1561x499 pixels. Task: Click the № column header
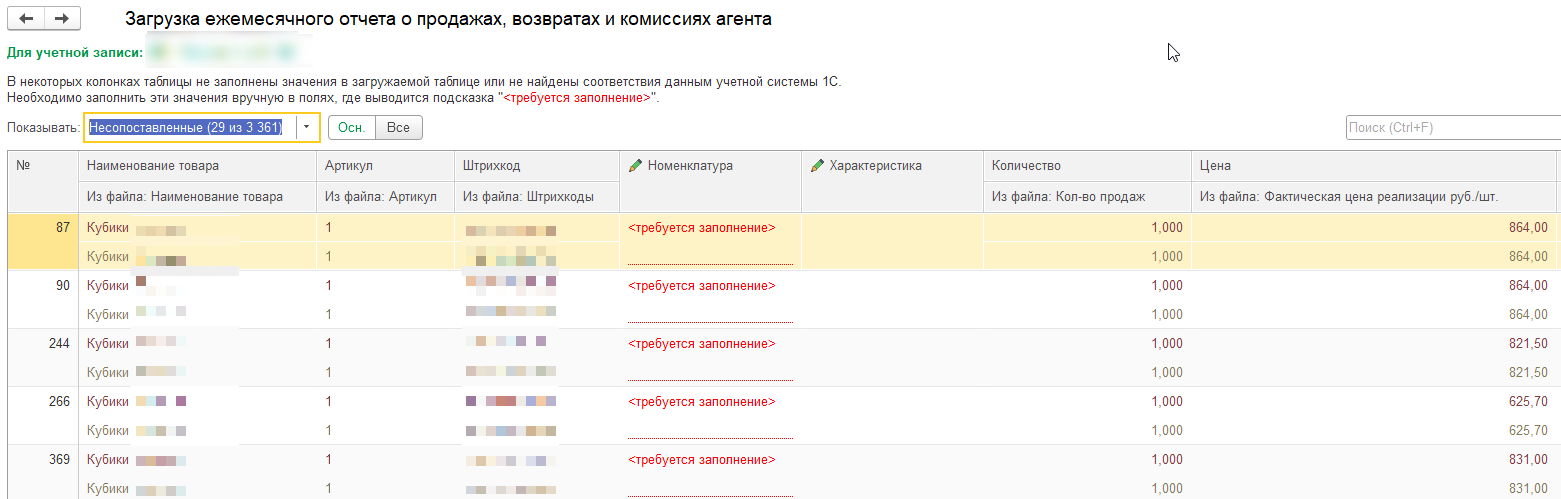[43, 181]
